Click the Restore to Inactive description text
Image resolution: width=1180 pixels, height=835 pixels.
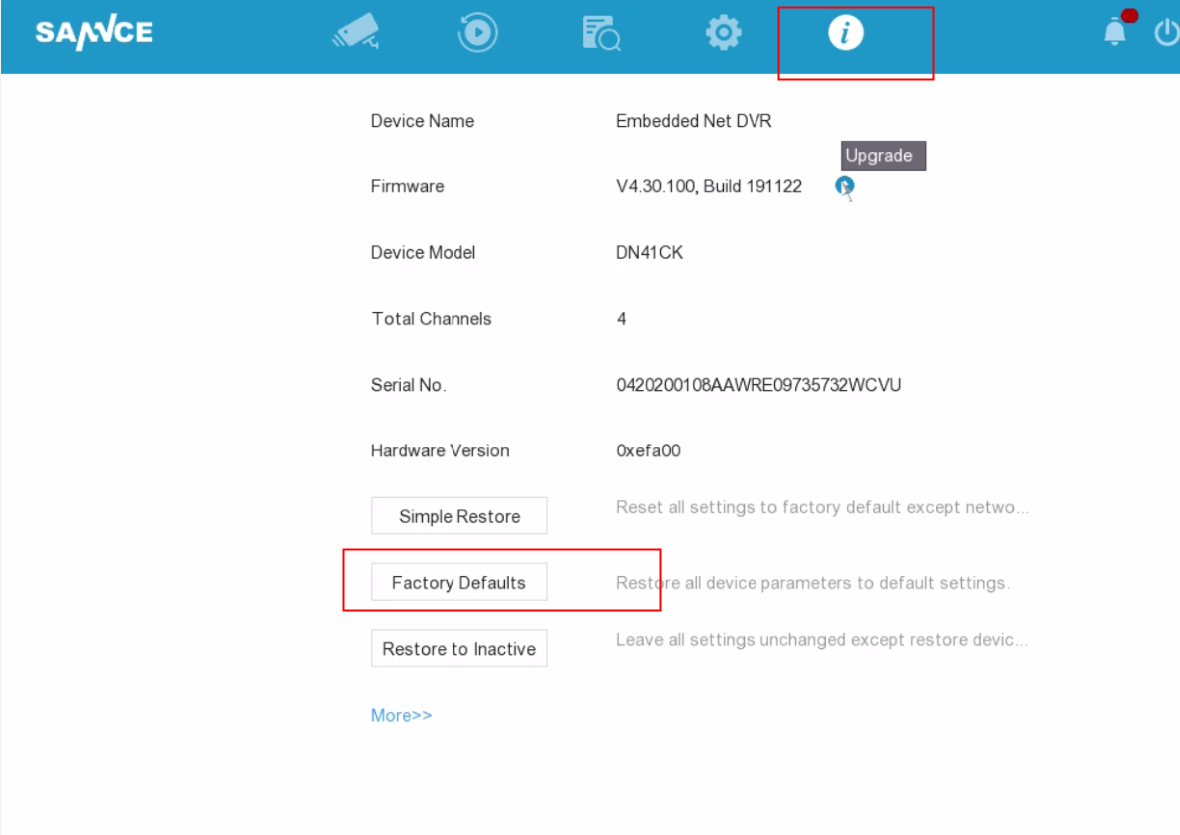[x=822, y=640]
